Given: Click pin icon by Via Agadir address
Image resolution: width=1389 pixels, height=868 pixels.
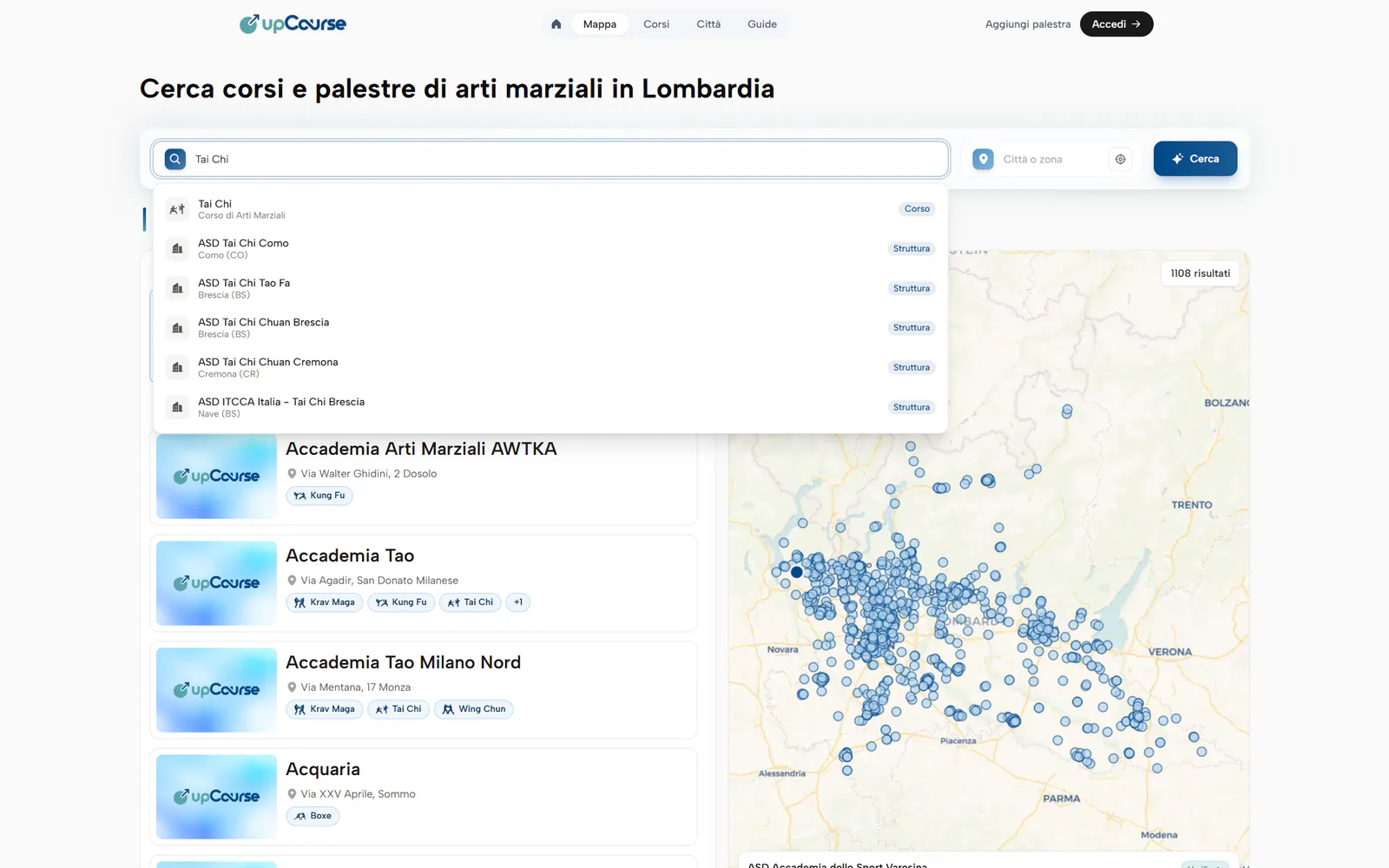Looking at the screenshot, I should tap(292, 581).
